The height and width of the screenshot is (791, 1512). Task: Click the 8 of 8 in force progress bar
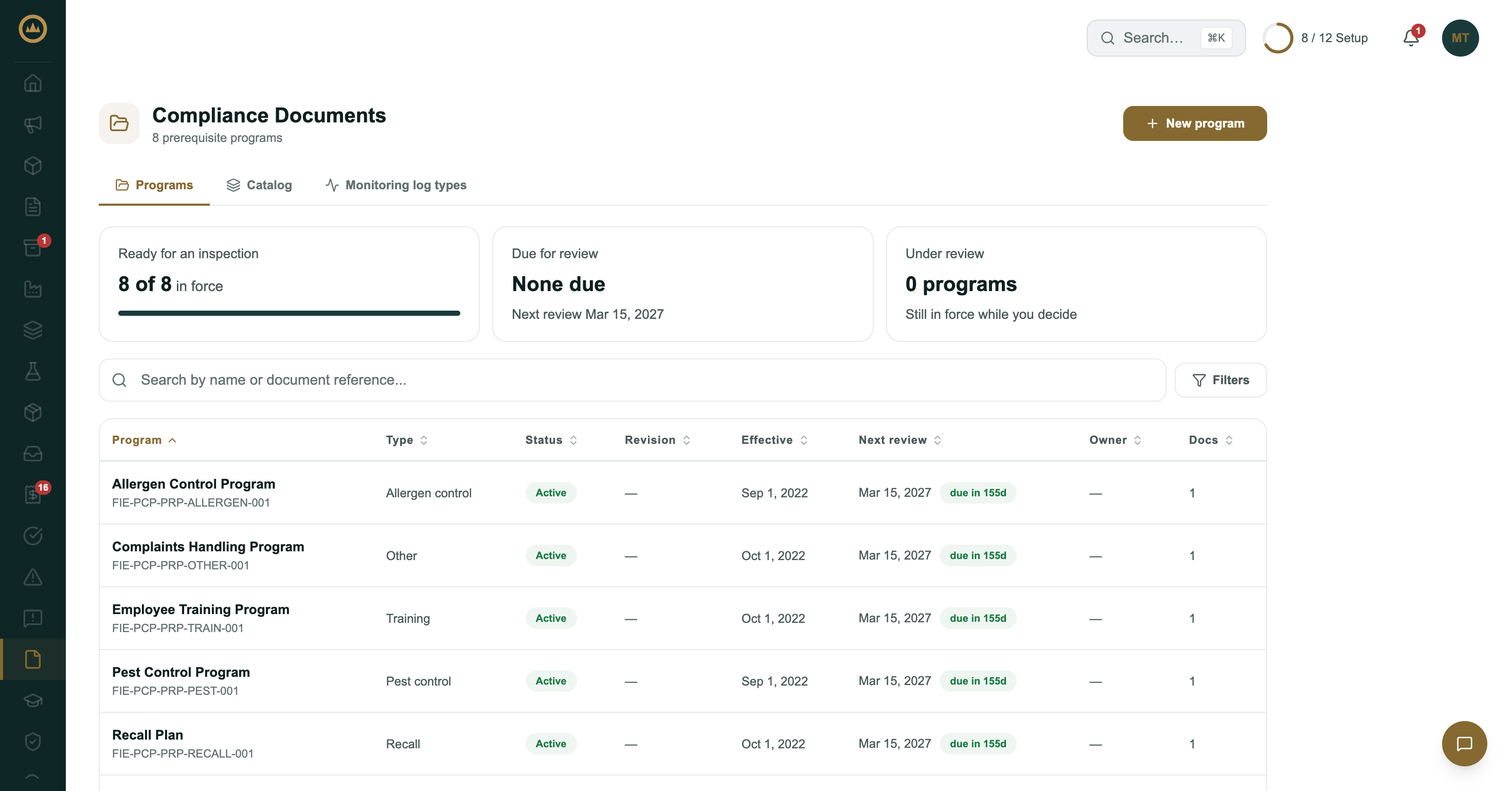click(290, 313)
